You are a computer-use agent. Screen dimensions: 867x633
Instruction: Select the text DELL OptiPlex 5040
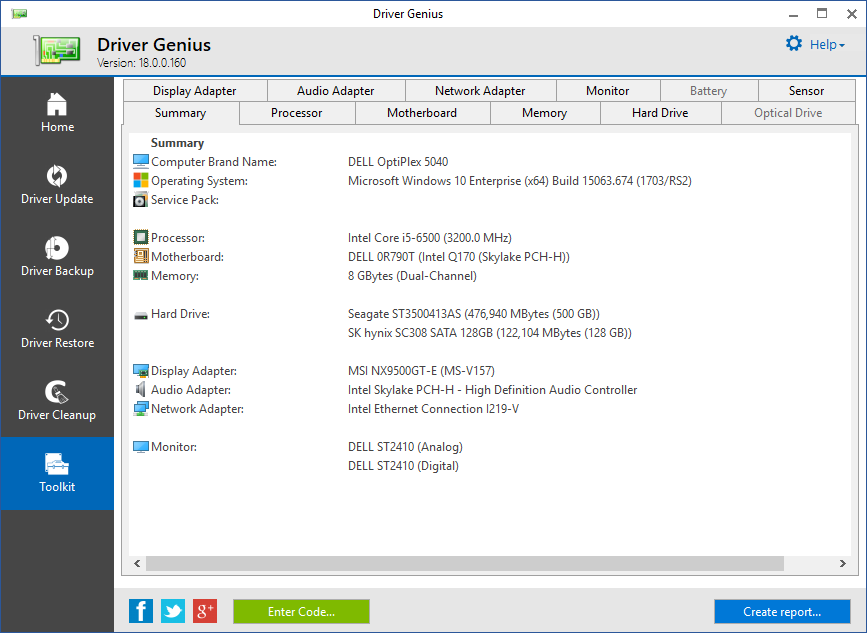click(398, 162)
